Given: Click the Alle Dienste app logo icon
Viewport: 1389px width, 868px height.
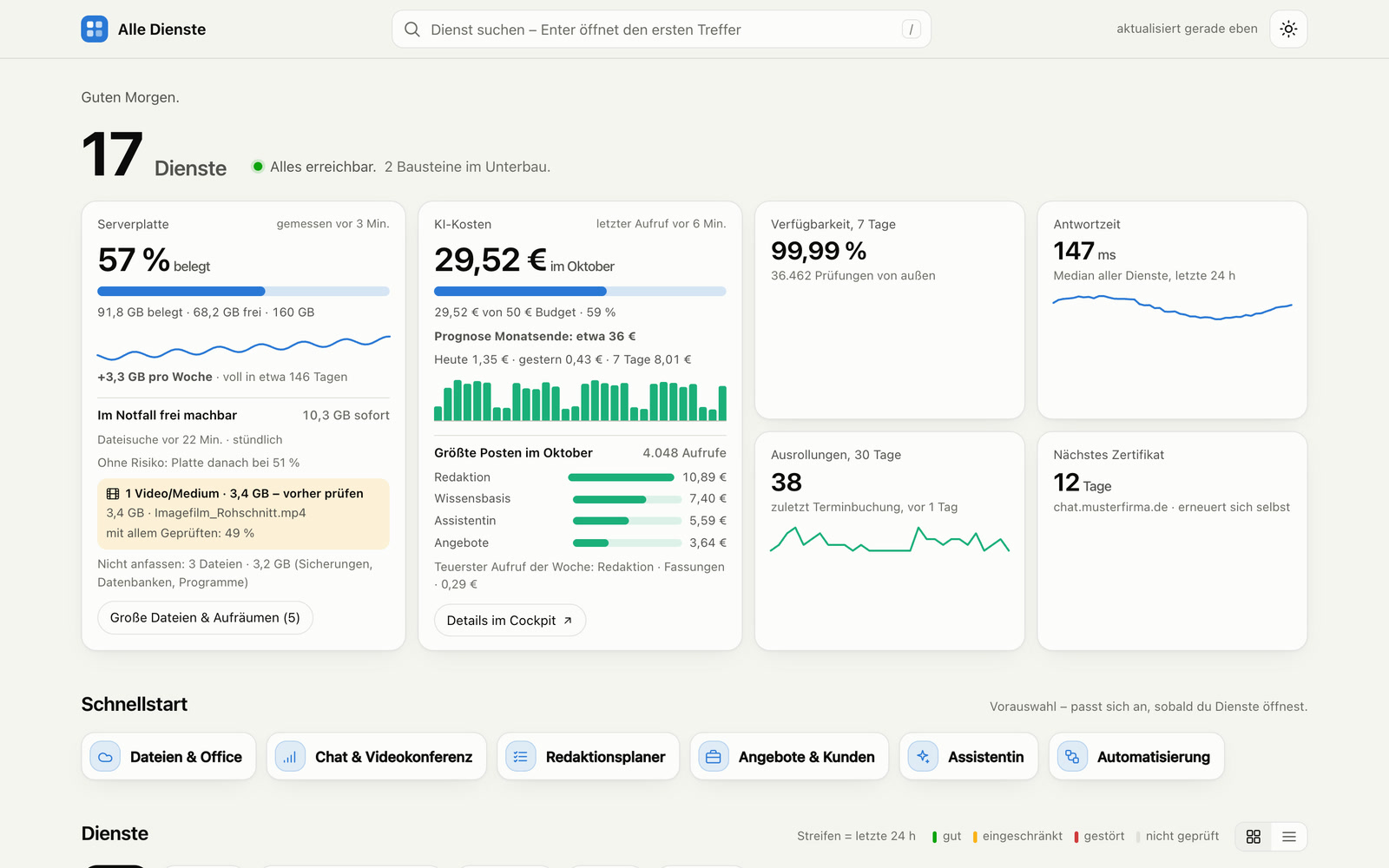Looking at the screenshot, I should 95,29.
